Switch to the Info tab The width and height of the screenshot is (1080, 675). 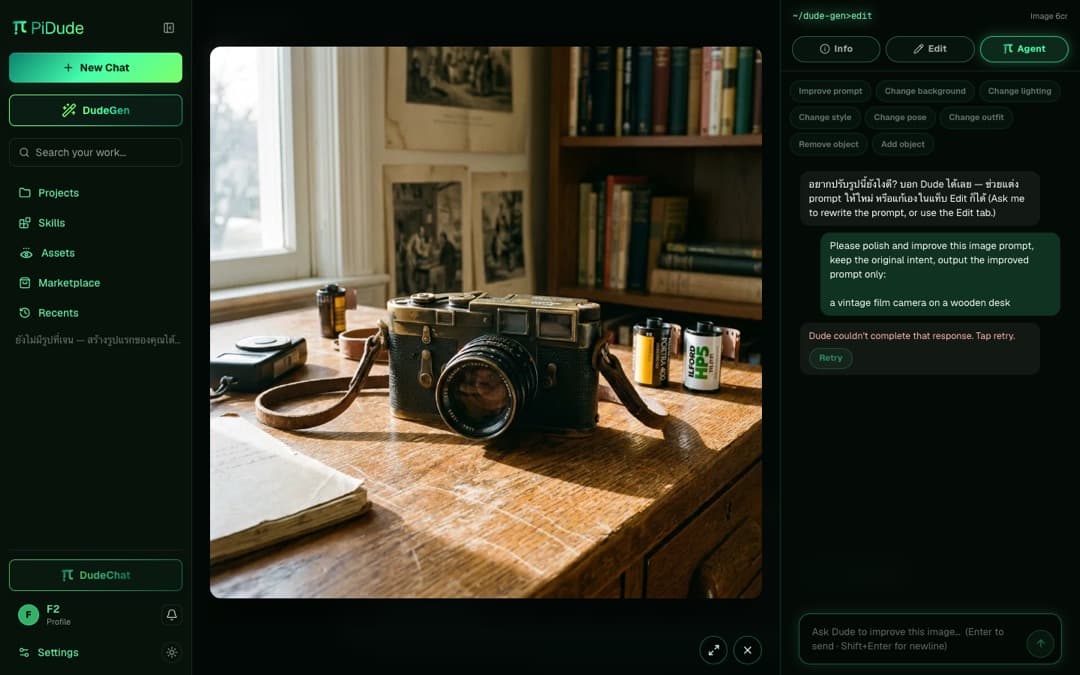[836, 49]
